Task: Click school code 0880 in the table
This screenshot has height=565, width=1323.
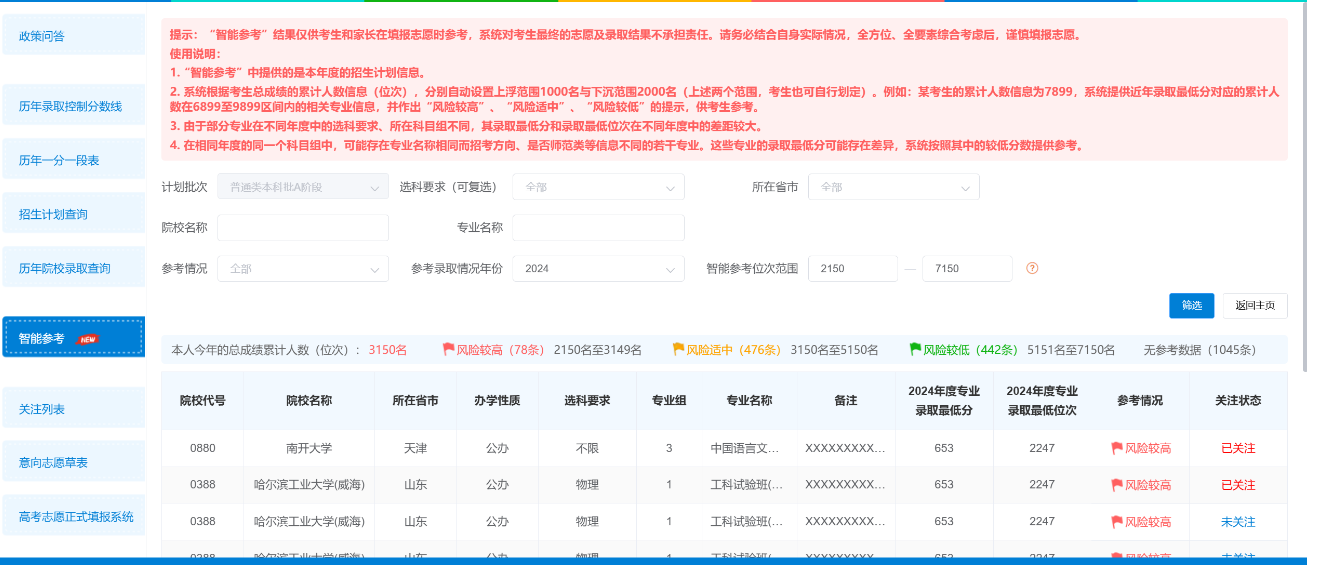Action: (x=203, y=448)
